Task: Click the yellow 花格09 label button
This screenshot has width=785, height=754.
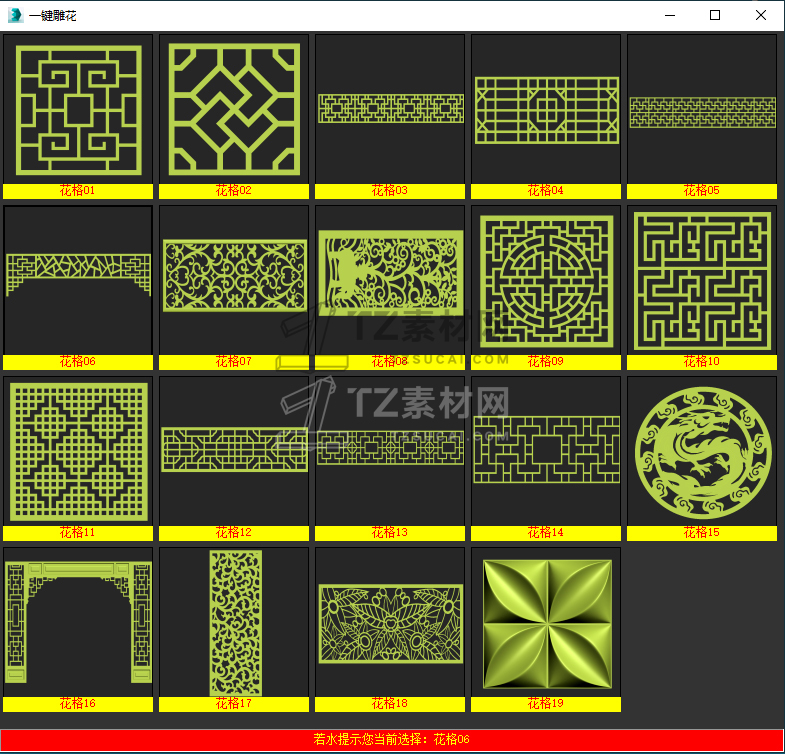Action: click(x=546, y=362)
